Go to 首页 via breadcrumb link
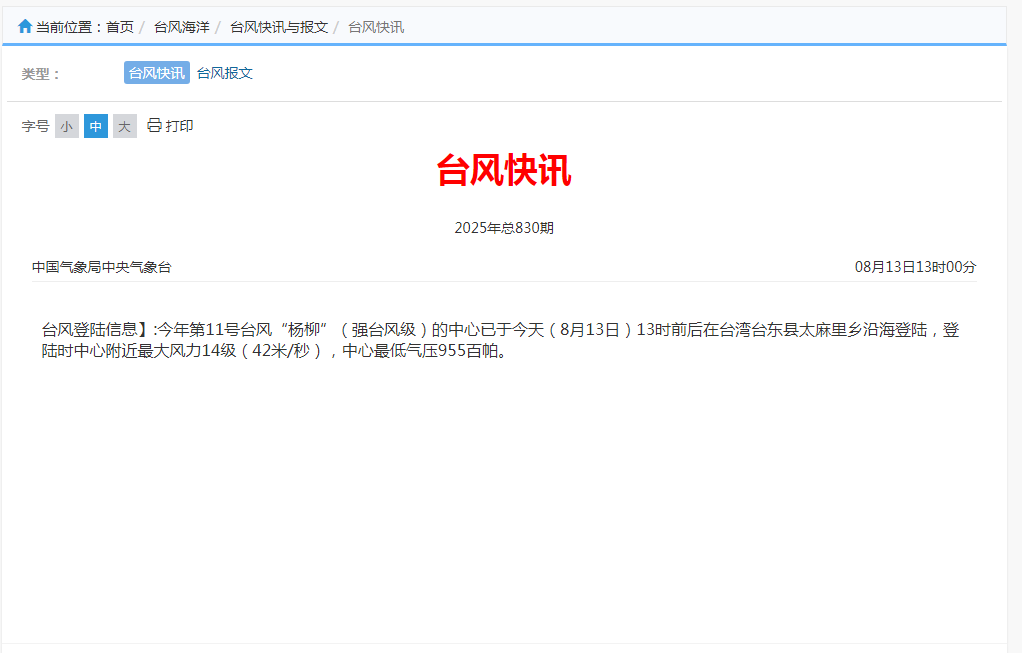The height and width of the screenshot is (653, 1022). [x=120, y=27]
